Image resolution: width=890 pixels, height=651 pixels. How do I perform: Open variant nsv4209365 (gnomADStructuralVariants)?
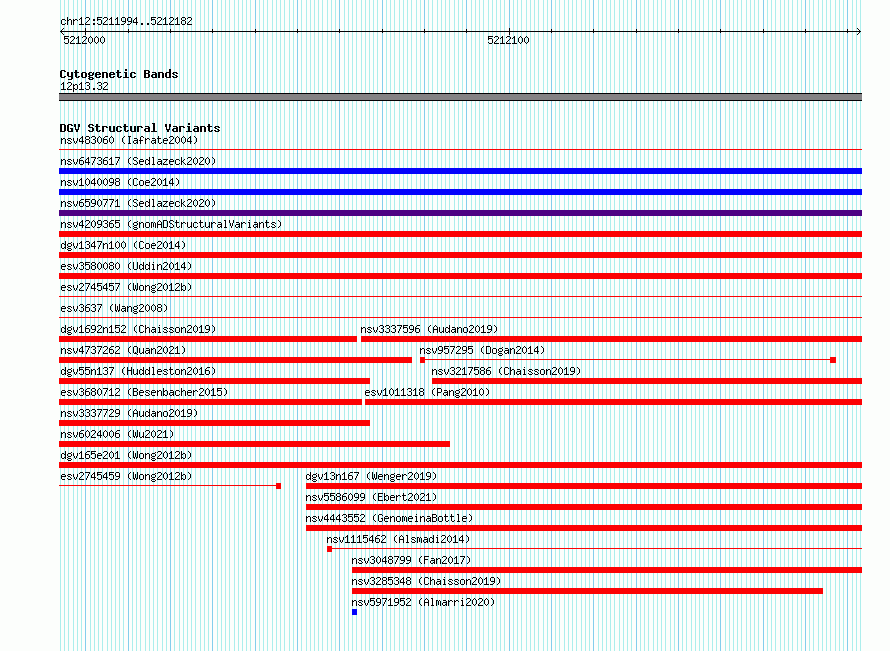pyautogui.click(x=171, y=224)
